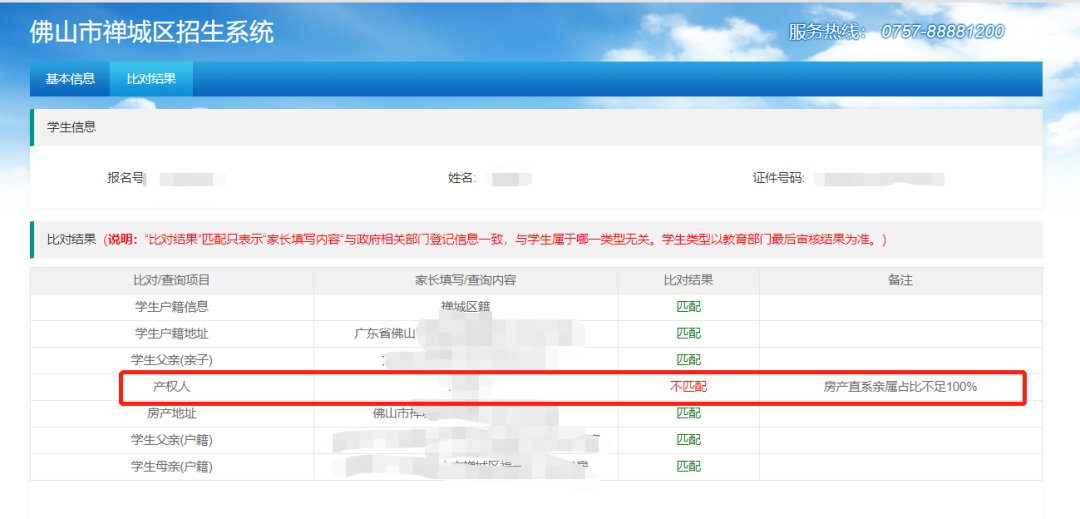Click the 报名号 field label

(126, 179)
